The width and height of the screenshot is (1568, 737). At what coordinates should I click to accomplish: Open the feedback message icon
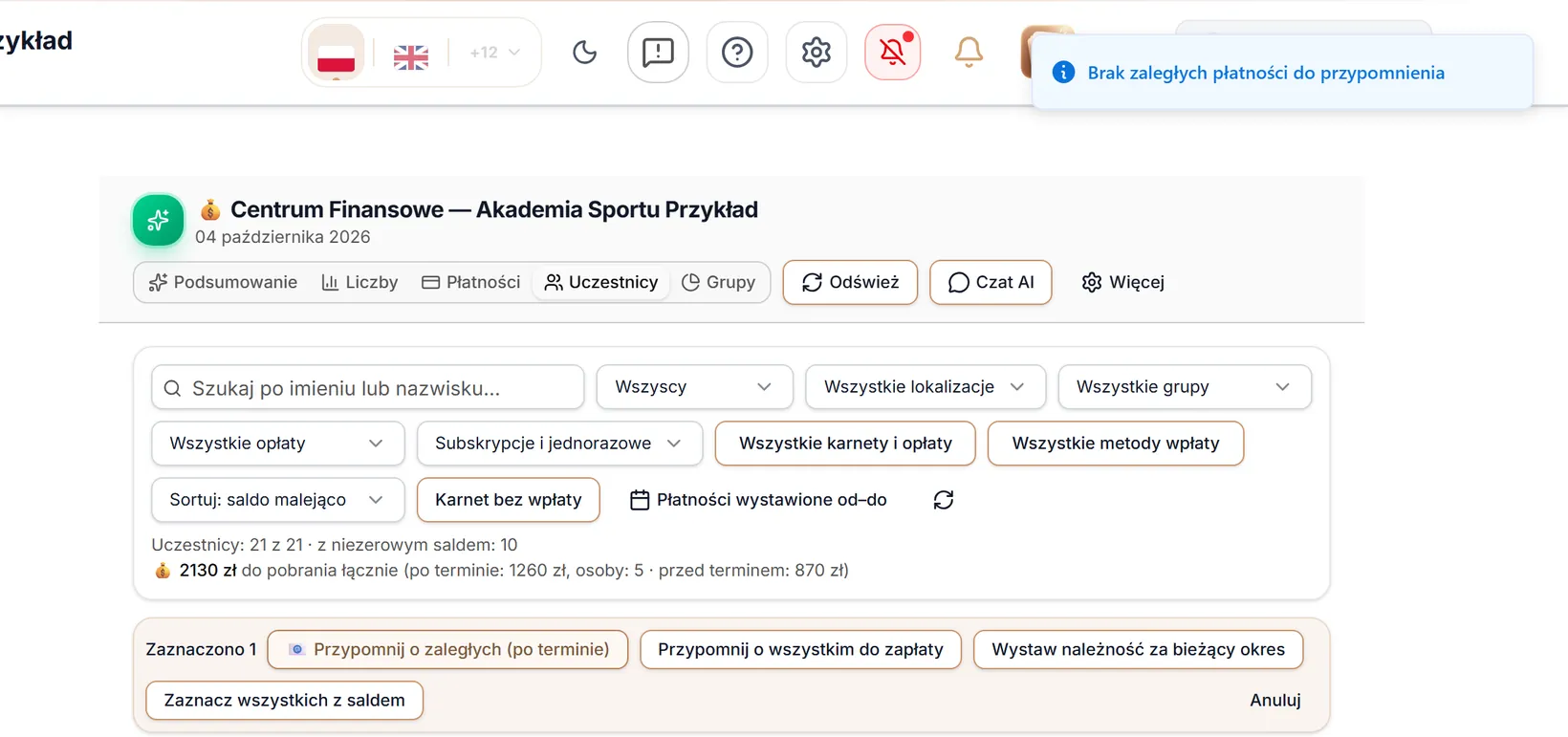coord(658,53)
